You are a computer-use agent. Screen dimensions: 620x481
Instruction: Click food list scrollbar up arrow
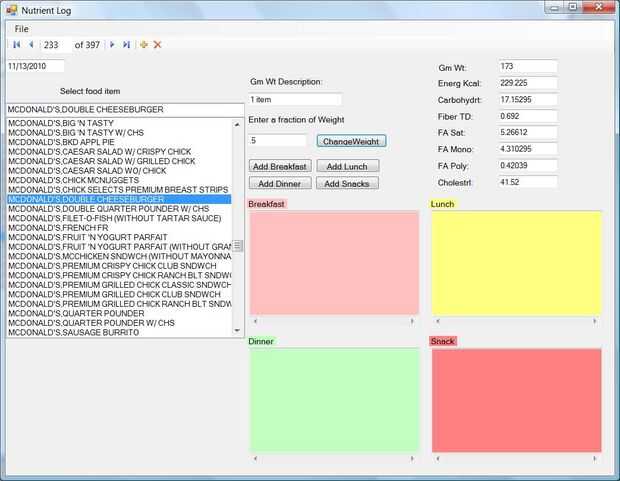[237, 124]
